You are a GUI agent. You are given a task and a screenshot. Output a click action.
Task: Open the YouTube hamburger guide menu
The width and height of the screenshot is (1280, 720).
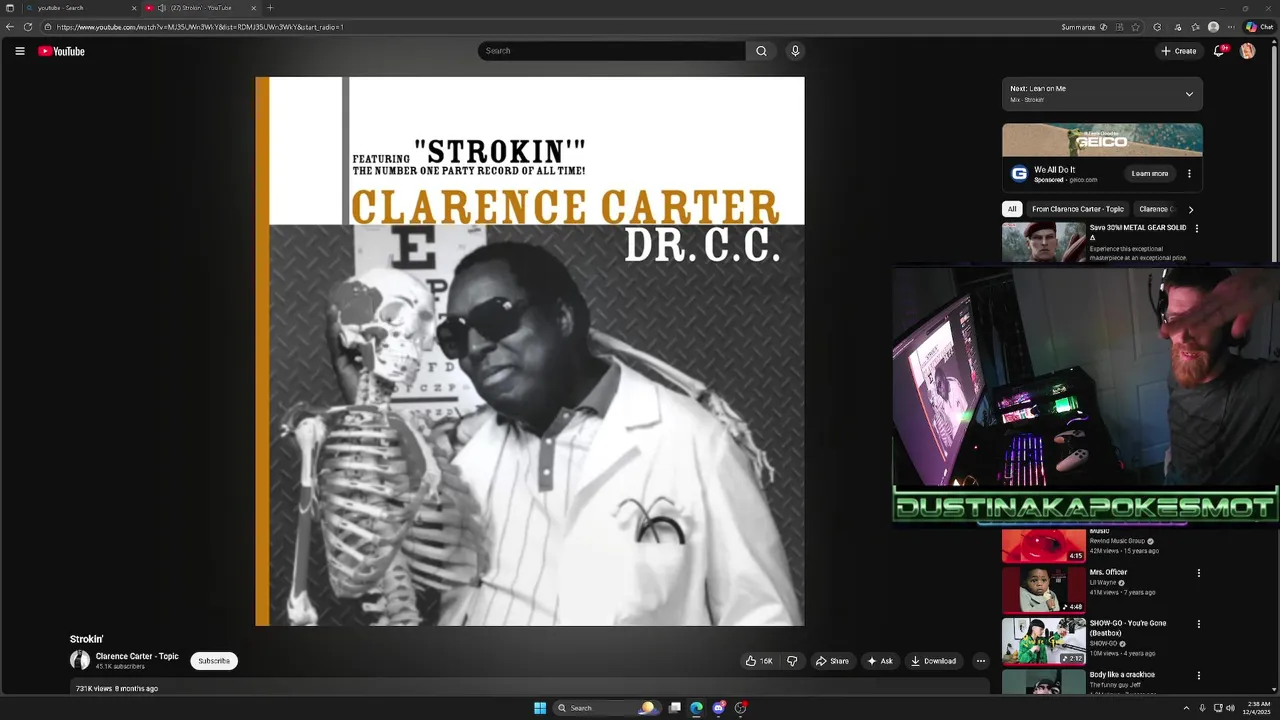point(19,51)
